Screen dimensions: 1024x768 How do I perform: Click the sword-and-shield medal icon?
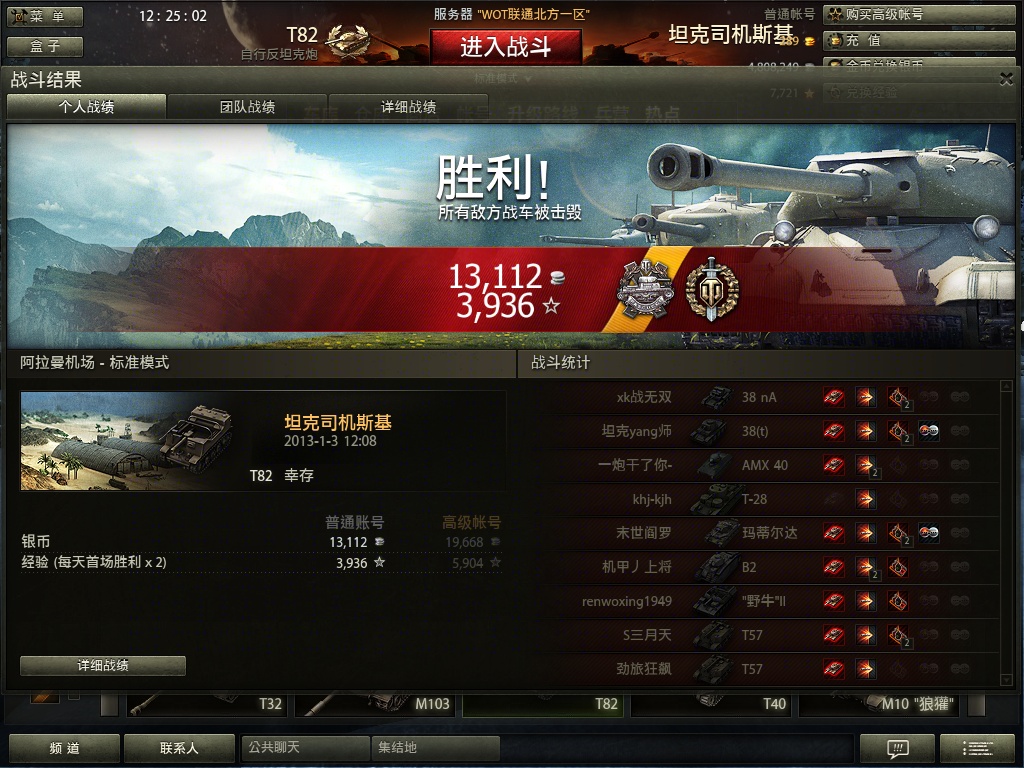coord(712,288)
